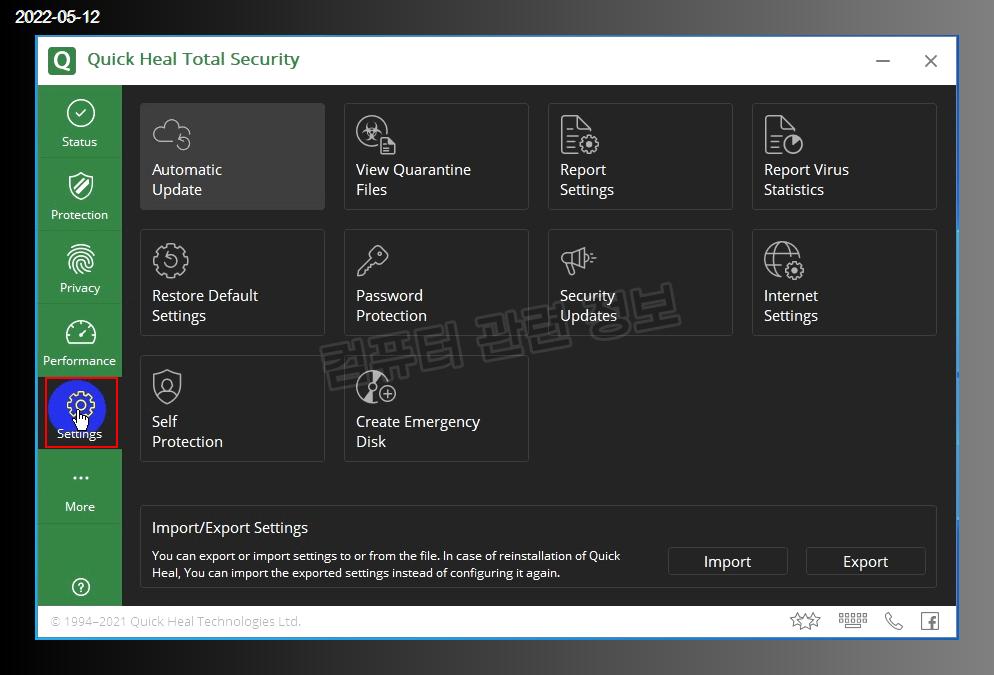Open the virtual keyboard icon

853,620
